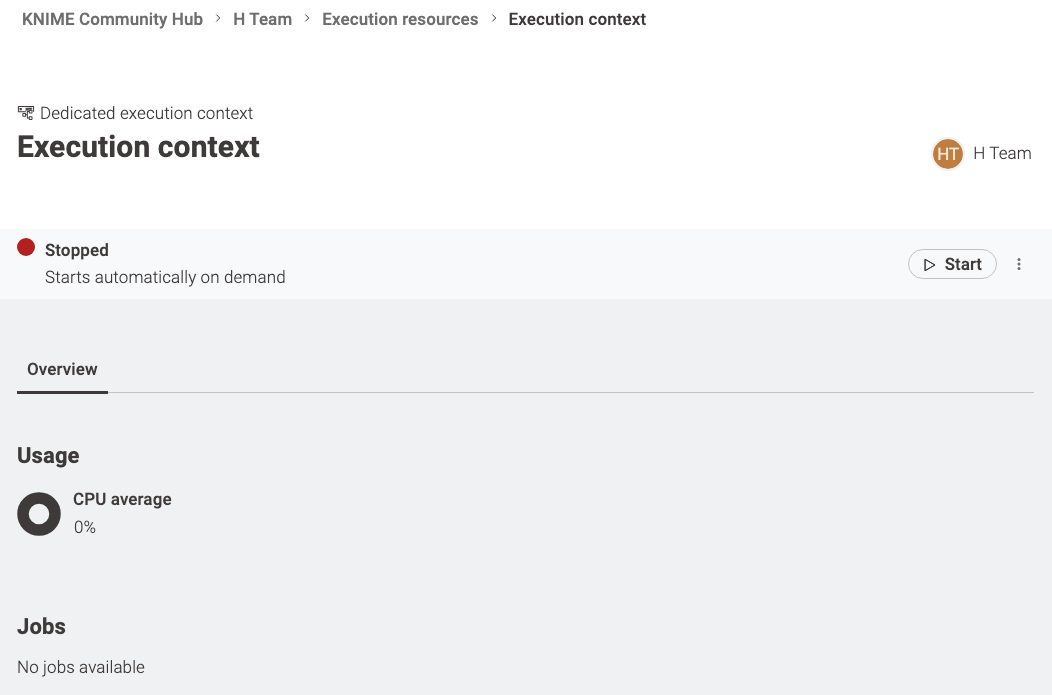The width and height of the screenshot is (1052, 695).
Task: Click the chevron after KNIME Community Hub
Action: 218,19
